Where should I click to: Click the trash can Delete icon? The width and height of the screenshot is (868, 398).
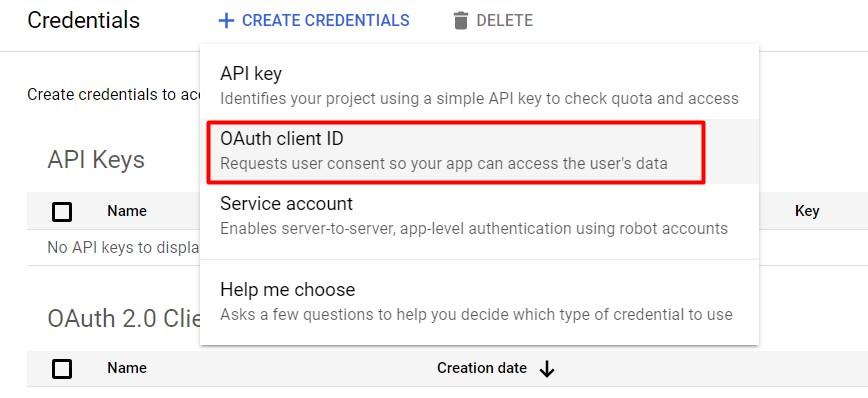[x=461, y=21]
